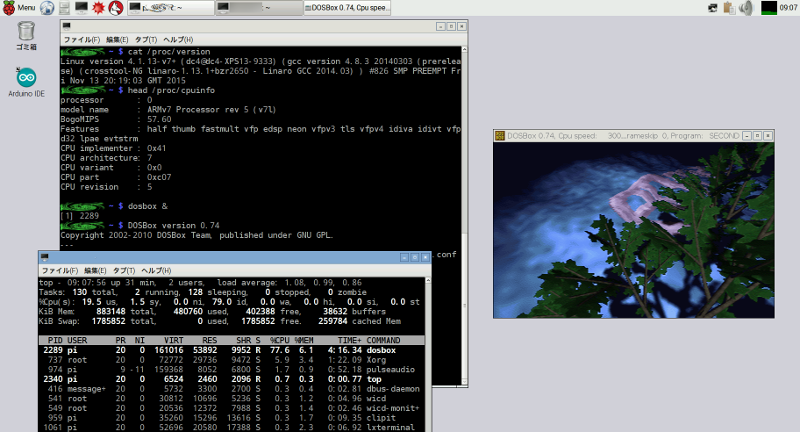Click the 'head /proc/cpuinfo' command line

click(171, 90)
